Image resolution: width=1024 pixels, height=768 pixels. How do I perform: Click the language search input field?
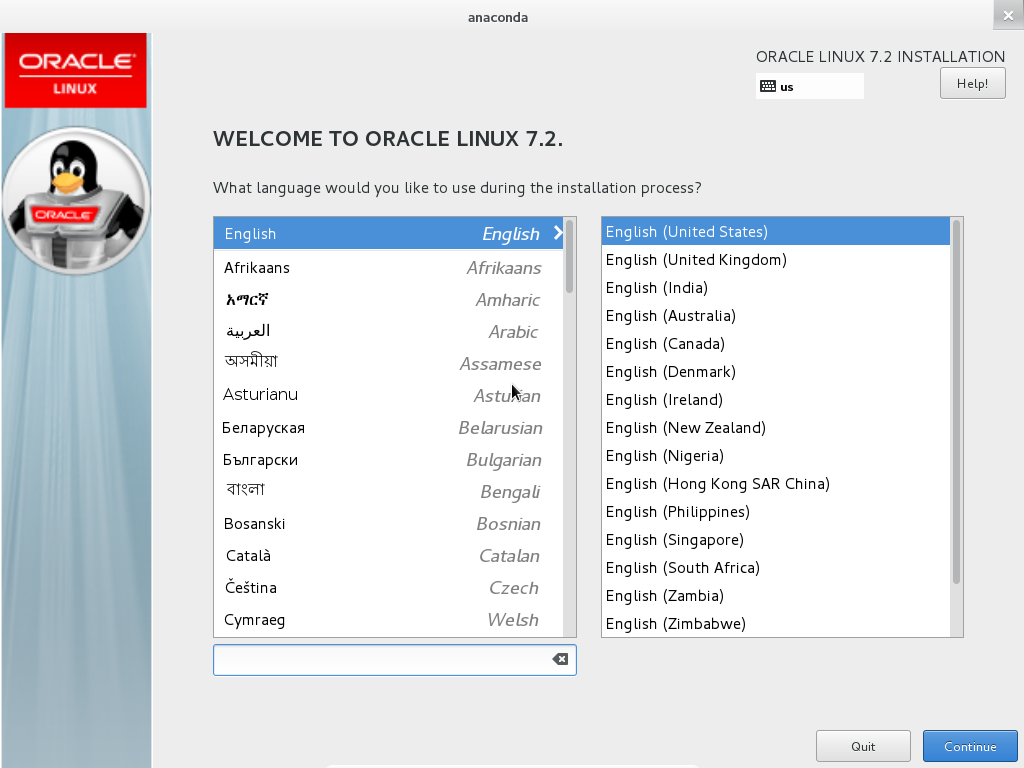click(x=394, y=660)
